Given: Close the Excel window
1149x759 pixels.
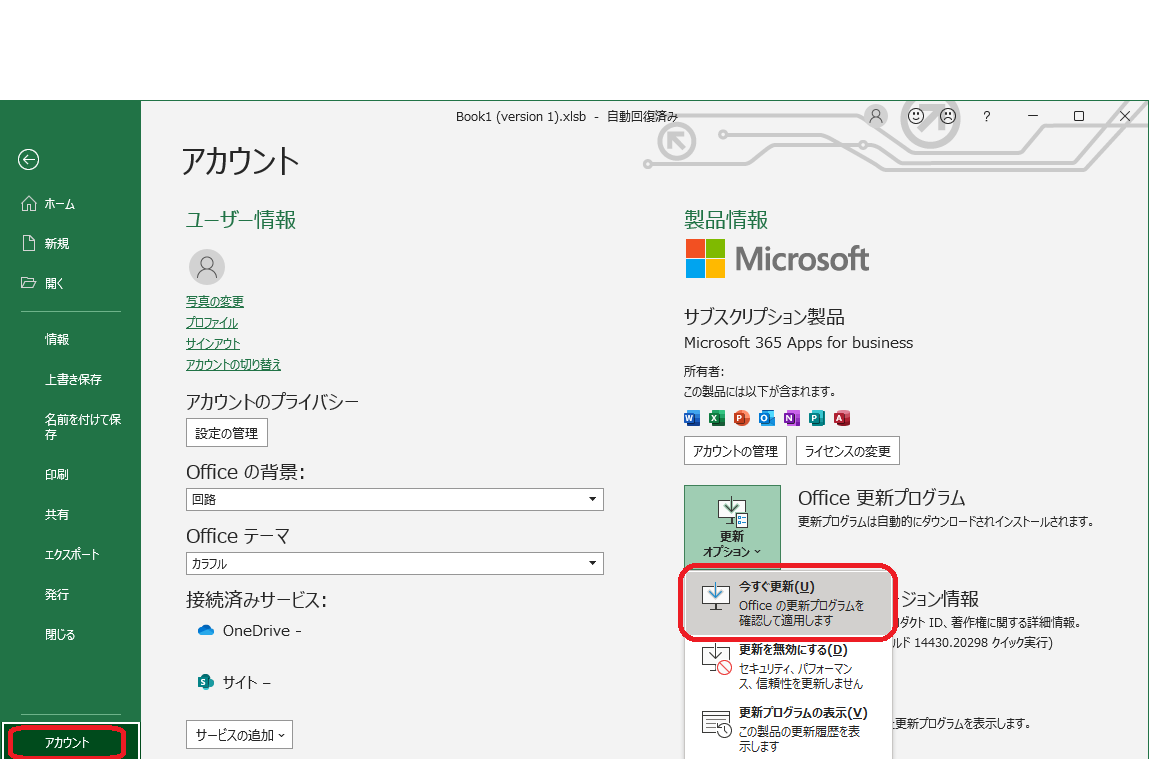Looking at the screenshot, I should pyautogui.click(x=1125, y=116).
